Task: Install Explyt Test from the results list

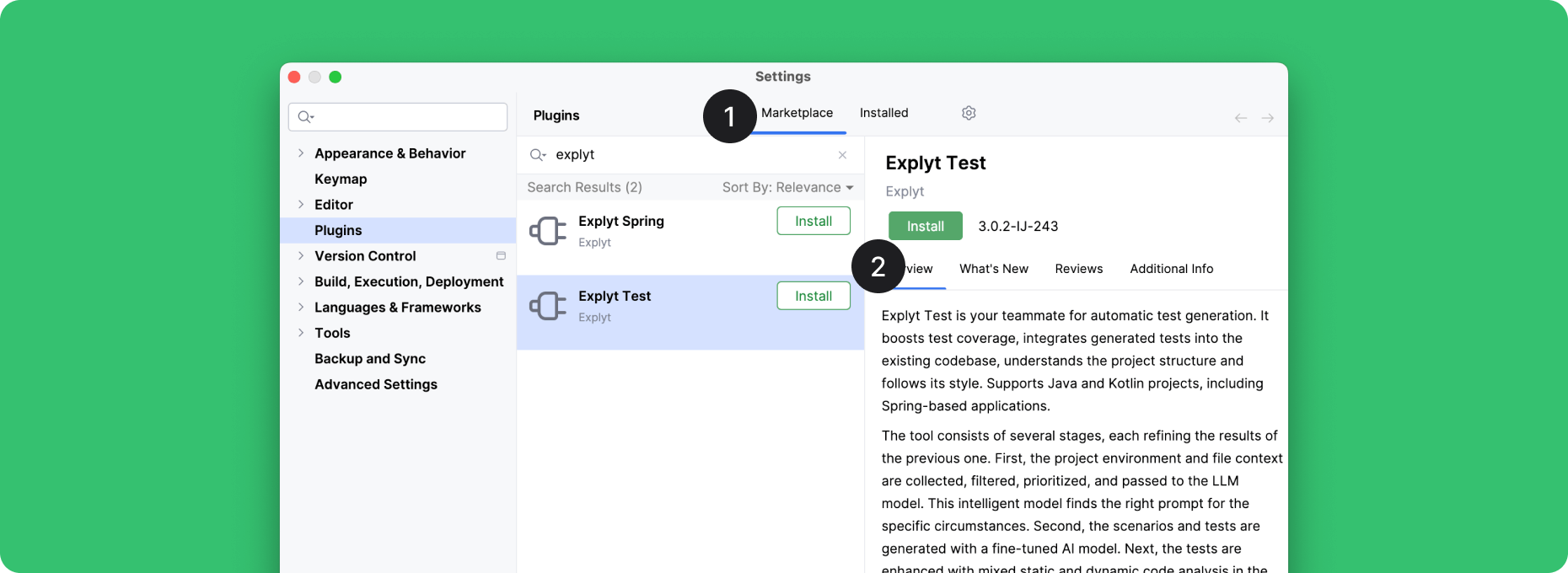Action: [814, 296]
